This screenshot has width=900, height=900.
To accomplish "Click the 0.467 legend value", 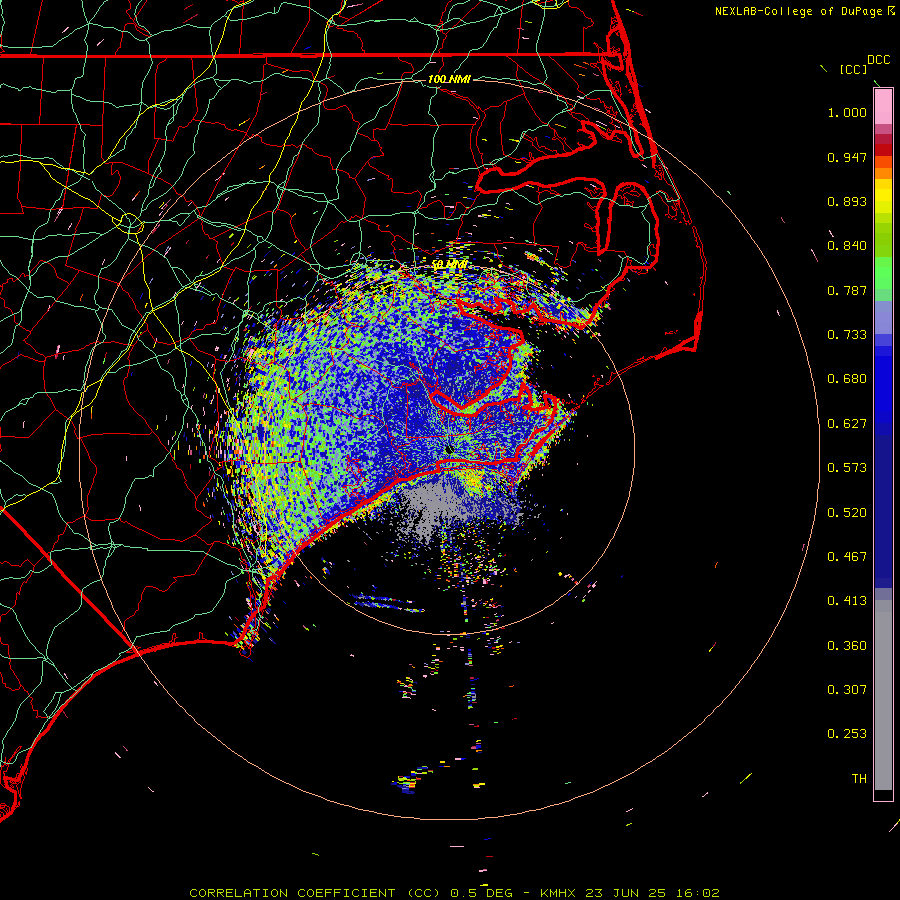I will pyautogui.click(x=847, y=557).
